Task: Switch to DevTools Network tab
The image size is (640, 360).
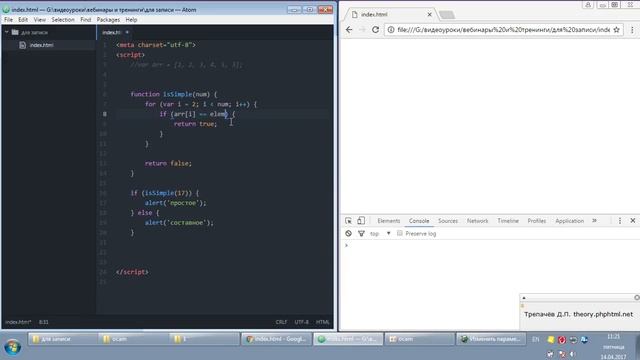Action: [478, 221]
